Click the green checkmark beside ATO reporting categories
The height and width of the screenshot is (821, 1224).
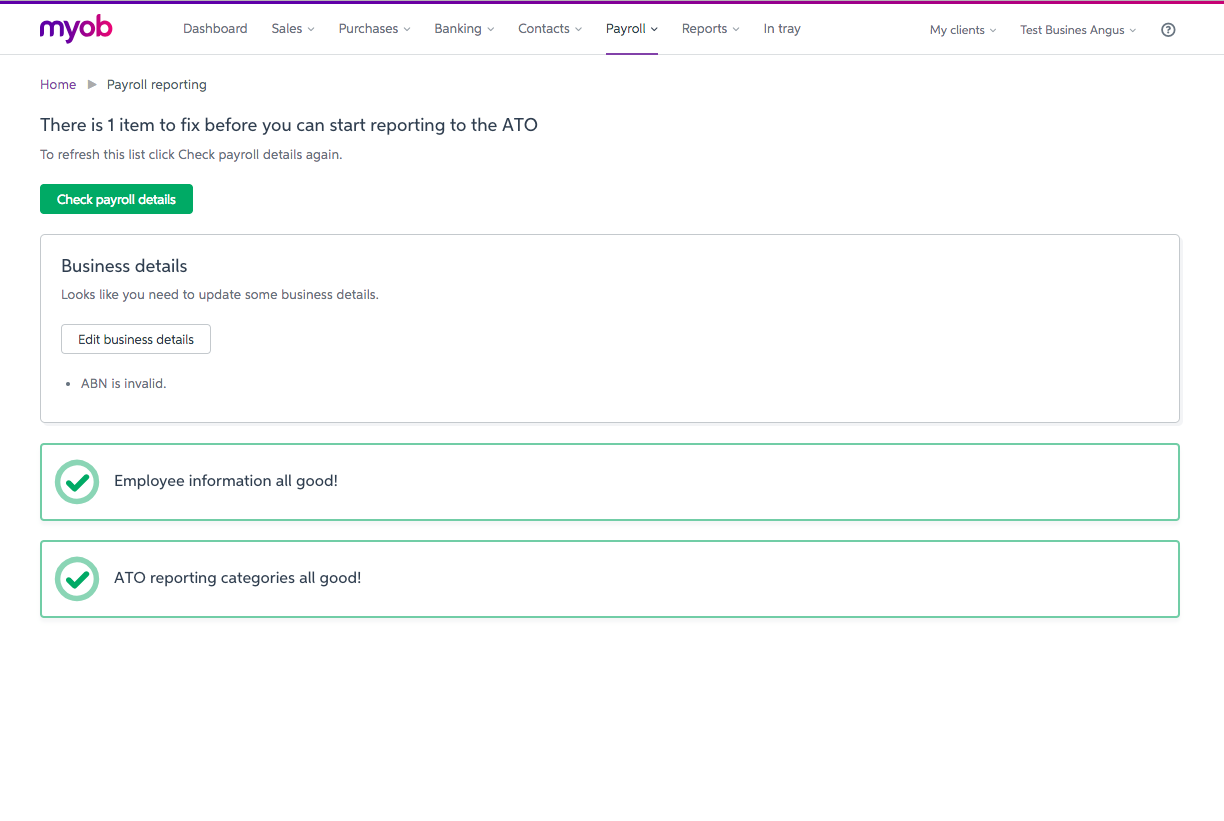(x=77, y=579)
